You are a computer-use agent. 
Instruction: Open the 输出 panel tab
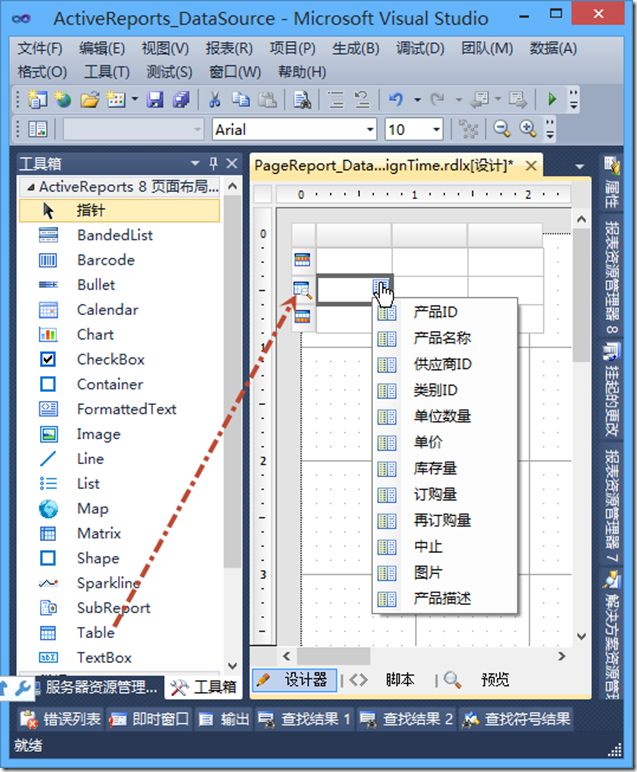224,720
